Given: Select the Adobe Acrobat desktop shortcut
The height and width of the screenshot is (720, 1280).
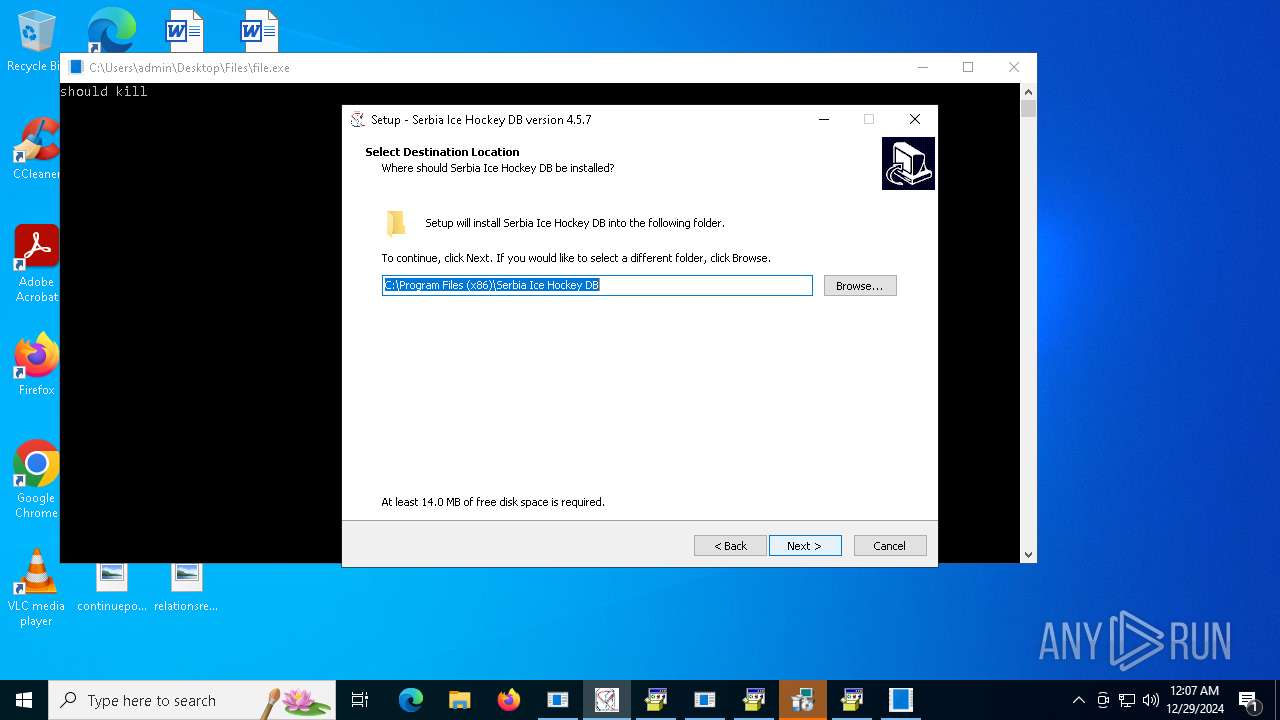Looking at the screenshot, I should point(36,263).
